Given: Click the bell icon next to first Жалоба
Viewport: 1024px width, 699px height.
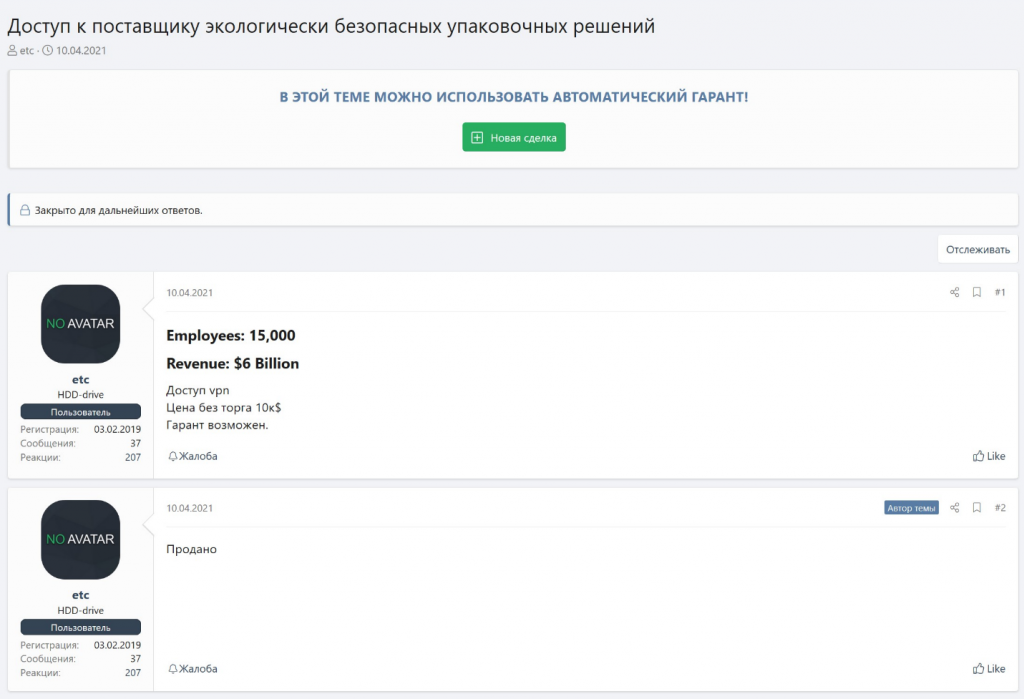Looking at the screenshot, I should (x=172, y=456).
